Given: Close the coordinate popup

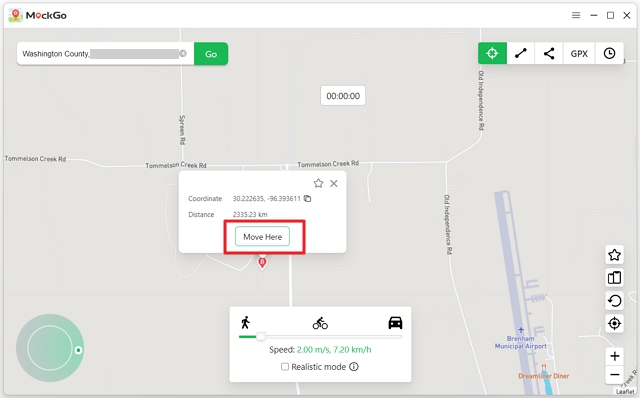Looking at the screenshot, I should 334,184.
